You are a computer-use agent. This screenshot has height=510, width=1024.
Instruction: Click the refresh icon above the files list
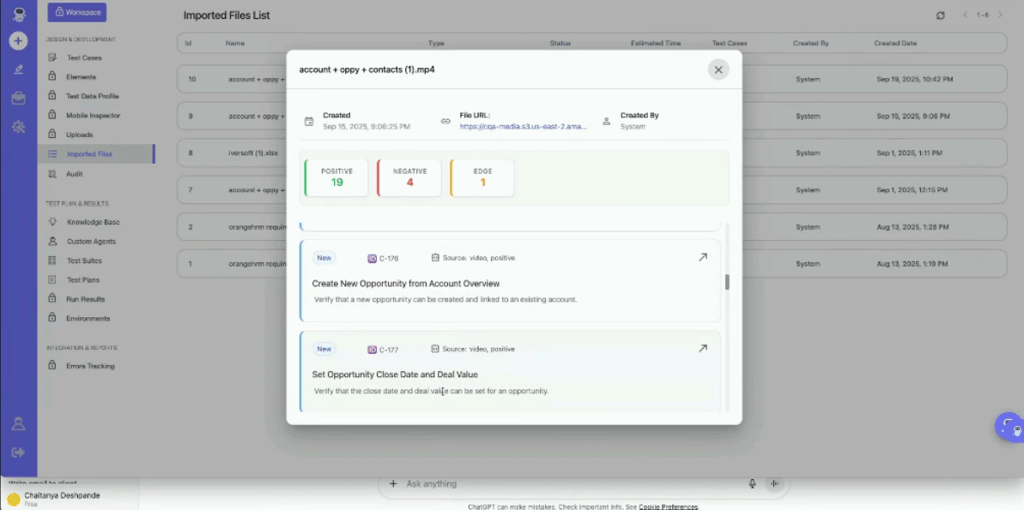[940, 15]
